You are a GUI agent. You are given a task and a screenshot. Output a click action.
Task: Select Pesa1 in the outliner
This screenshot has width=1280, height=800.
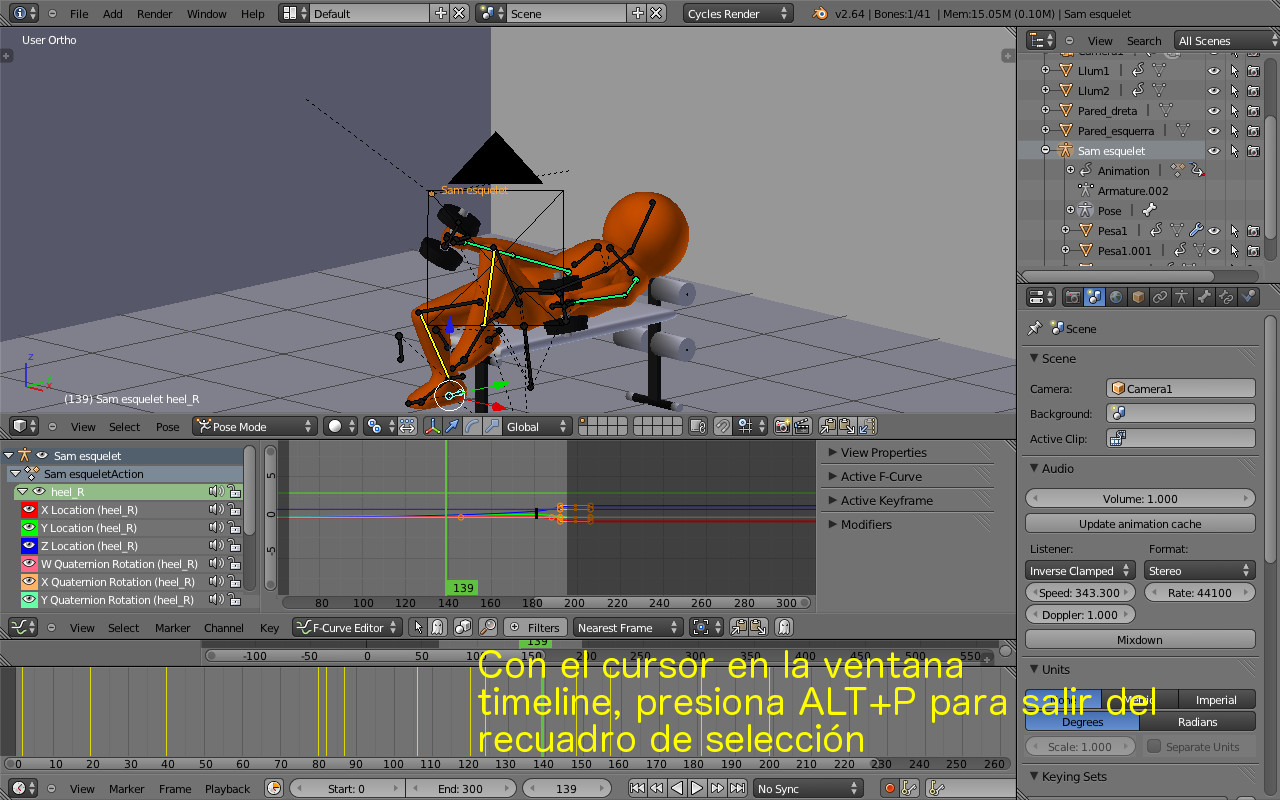[1112, 230]
